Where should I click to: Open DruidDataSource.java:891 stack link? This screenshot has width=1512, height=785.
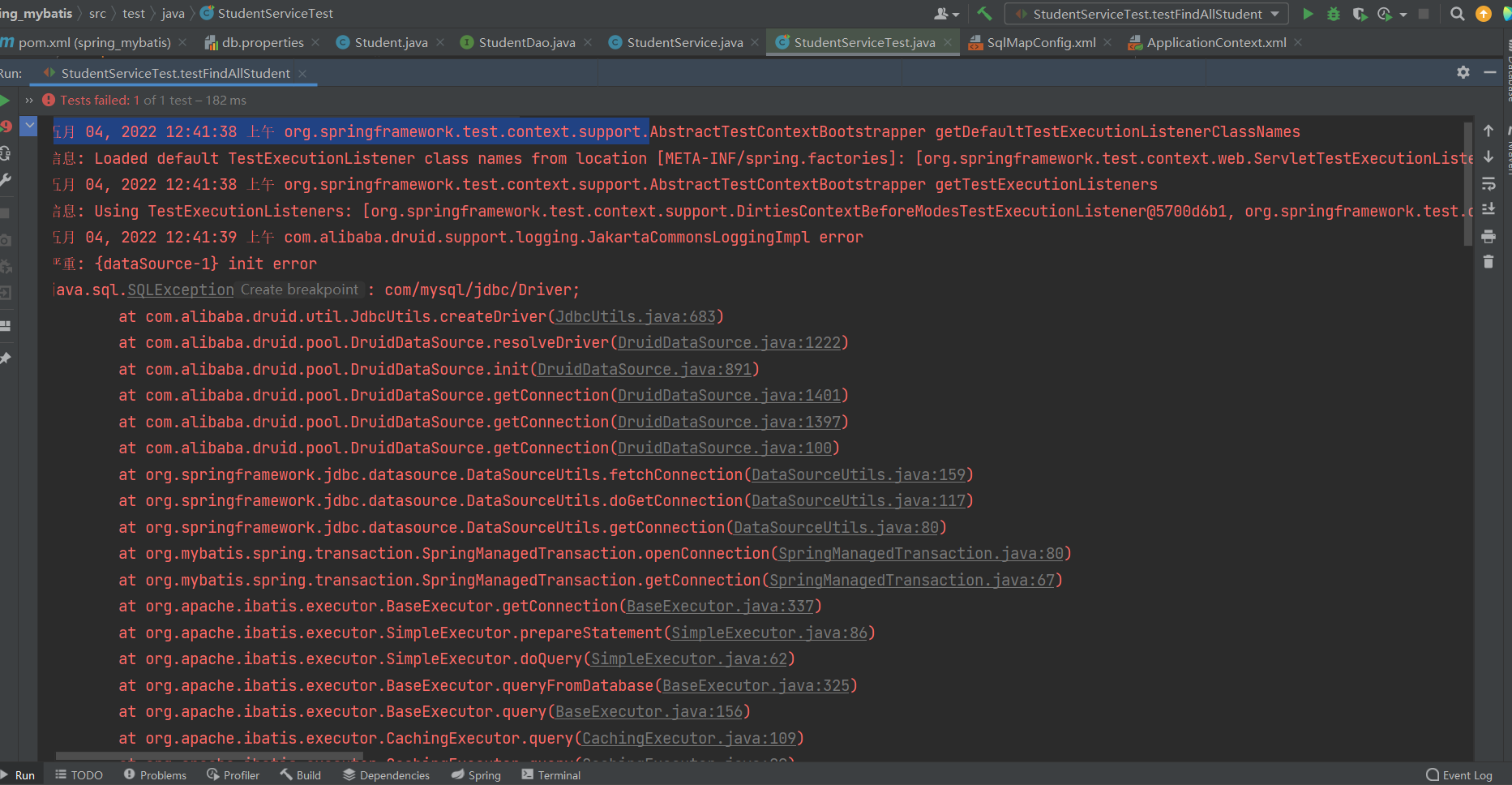[645, 369]
